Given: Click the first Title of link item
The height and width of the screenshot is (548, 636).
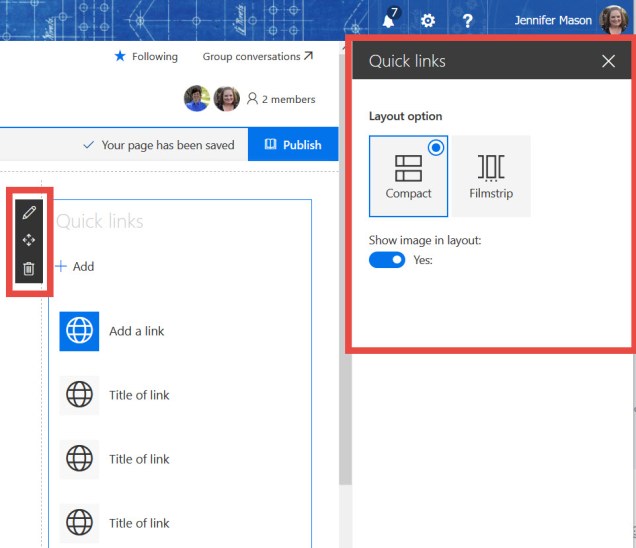Looking at the screenshot, I should pyautogui.click(x=139, y=395).
